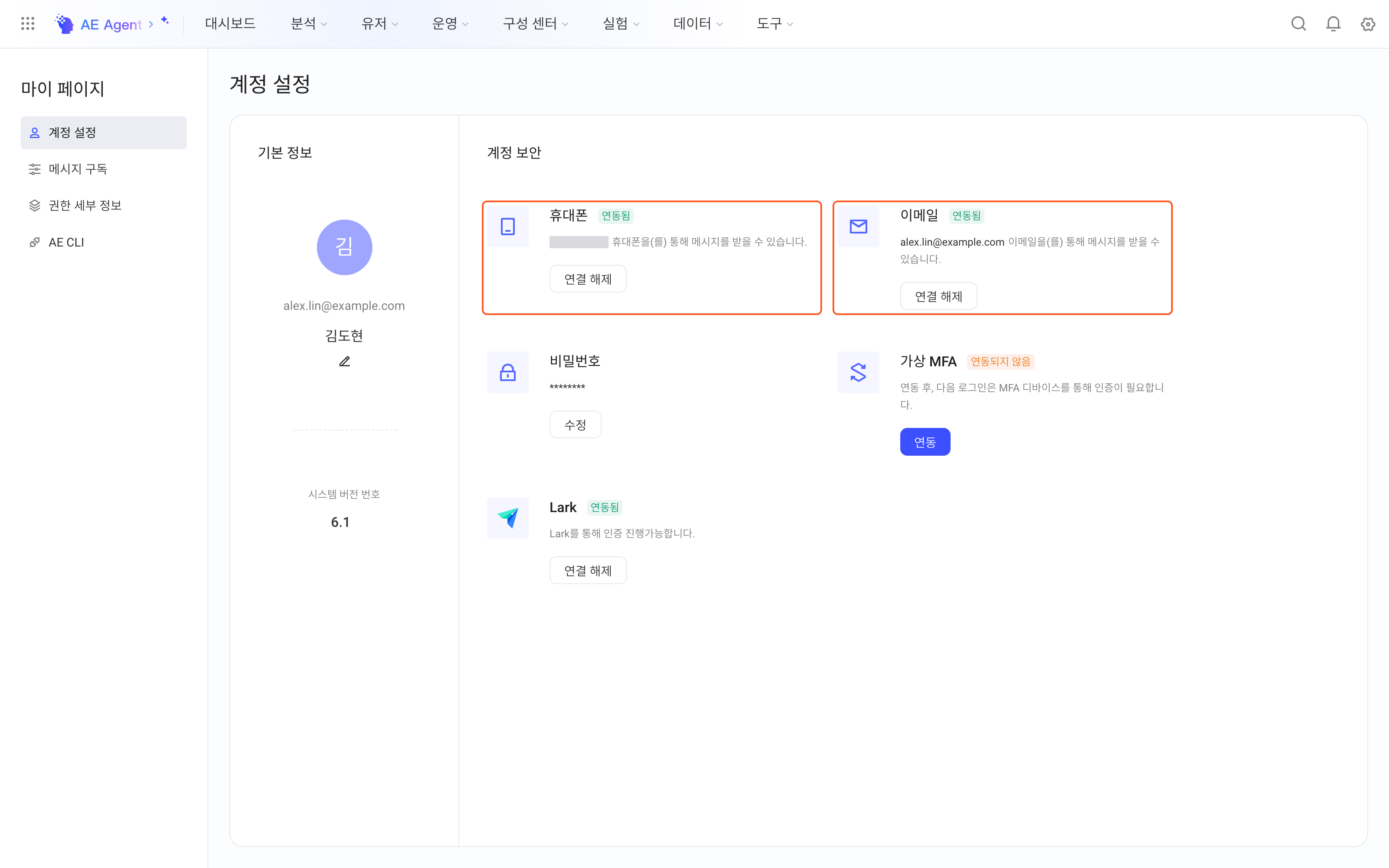Expand the 구성 센터 dropdown menu

tap(536, 23)
